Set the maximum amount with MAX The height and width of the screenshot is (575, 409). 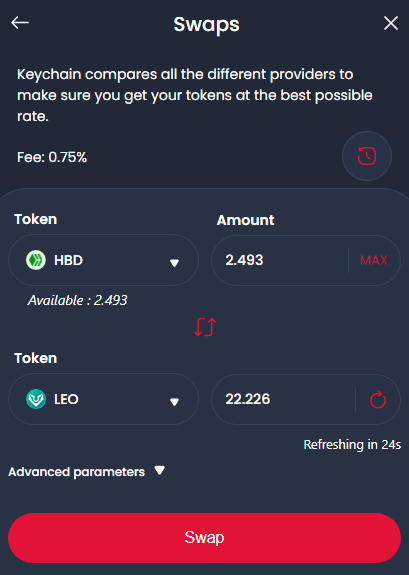coord(374,260)
